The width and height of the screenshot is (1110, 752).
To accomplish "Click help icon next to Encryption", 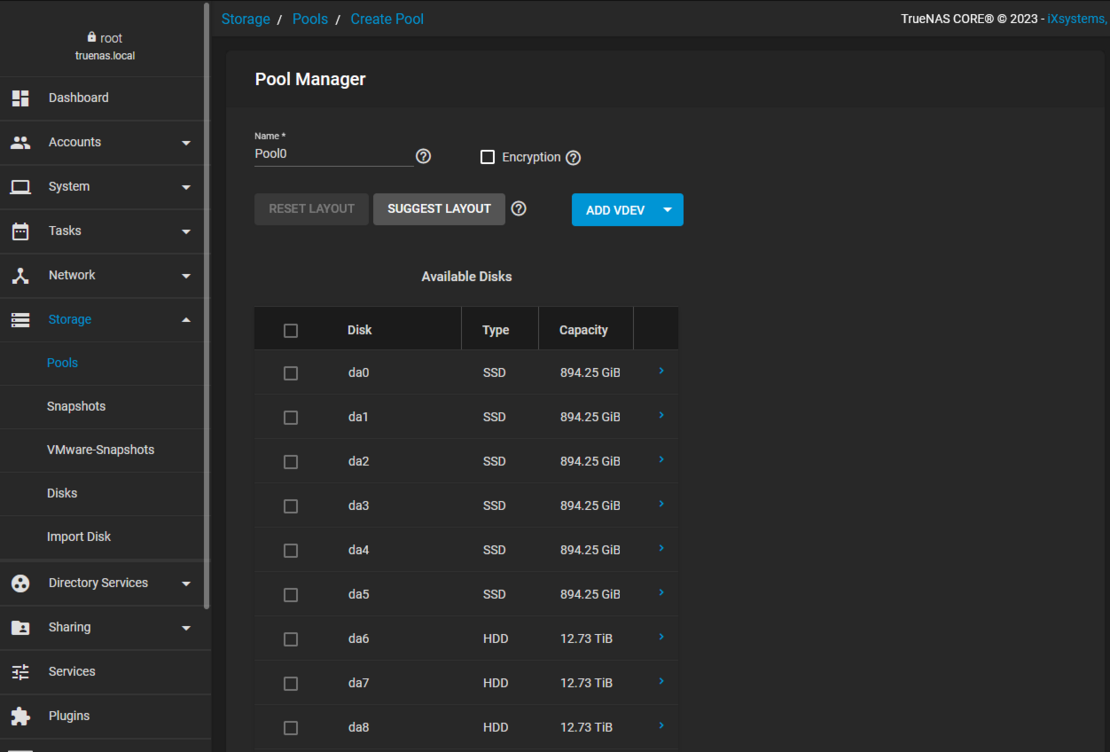I will pyautogui.click(x=573, y=158).
